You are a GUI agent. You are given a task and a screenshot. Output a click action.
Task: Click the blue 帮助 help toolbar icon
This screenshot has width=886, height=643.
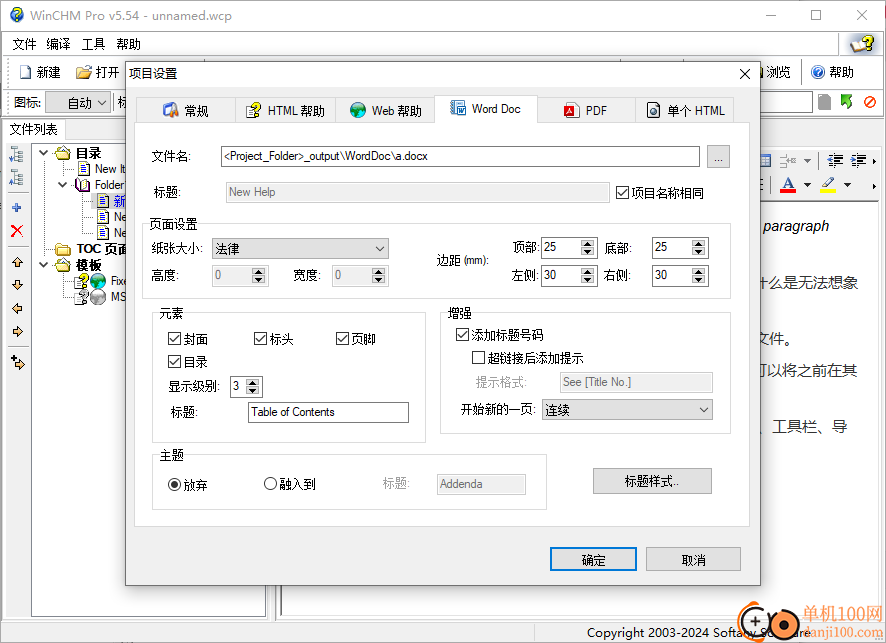[x=818, y=72]
